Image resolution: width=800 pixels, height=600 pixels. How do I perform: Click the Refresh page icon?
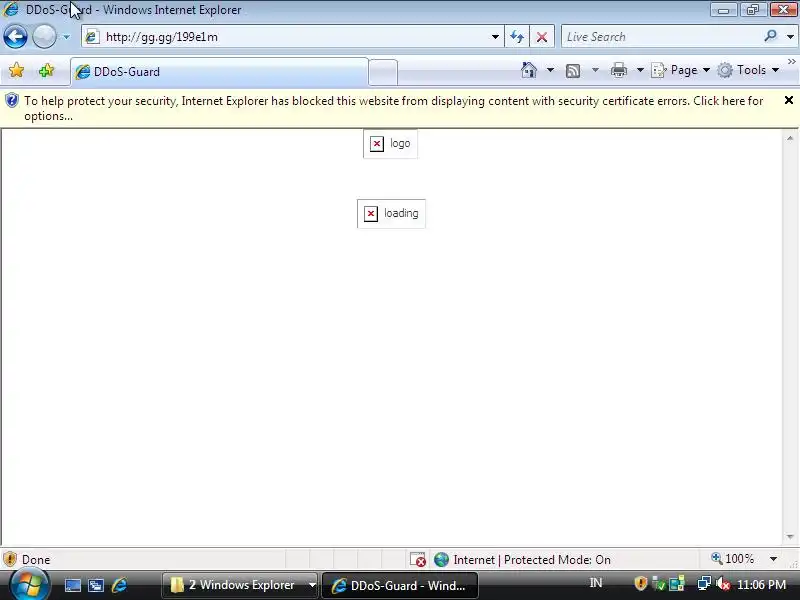pyautogui.click(x=517, y=37)
